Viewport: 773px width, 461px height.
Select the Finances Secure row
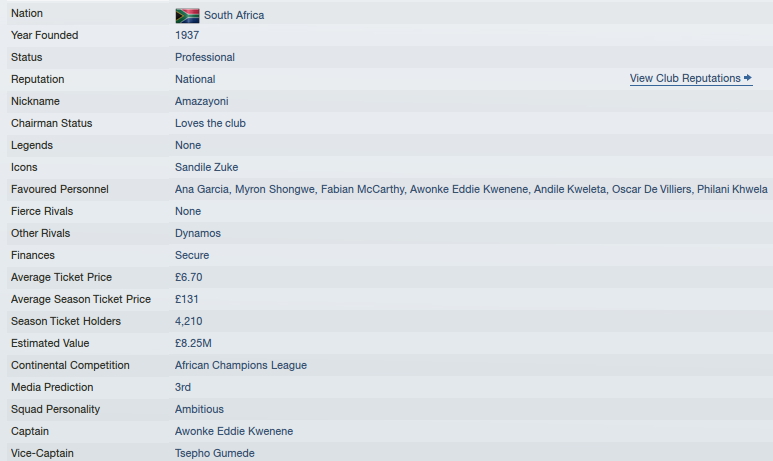click(390, 255)
